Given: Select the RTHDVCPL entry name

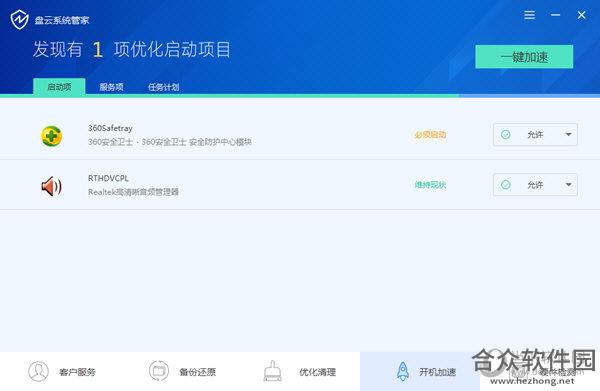Looking at the screenshot, I should [x=108, y=178].
